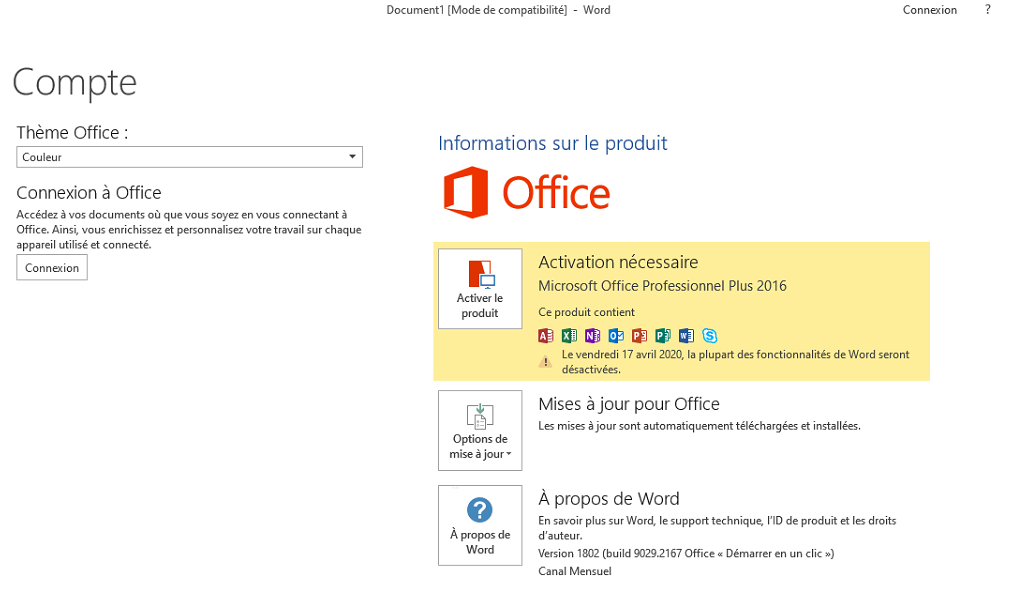The image size is (1011, 602).
Task: Click the 'Activation nécessaire' heading
Action: [618, 262]
